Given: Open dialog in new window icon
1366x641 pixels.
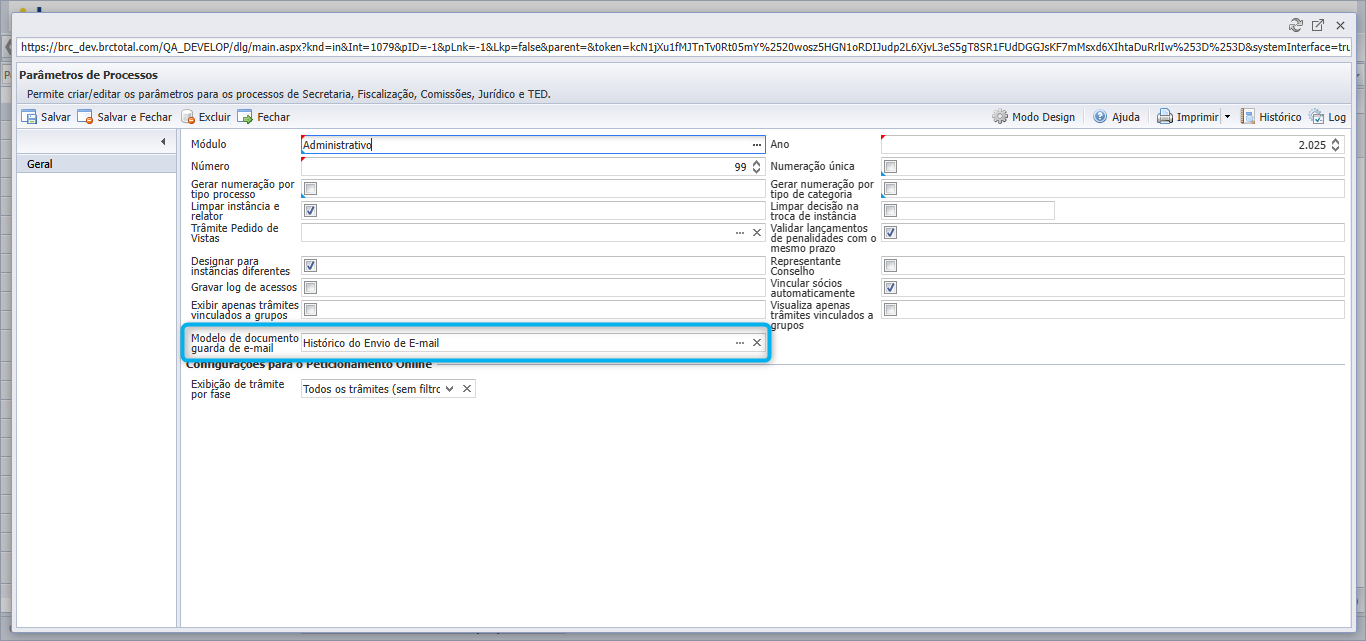Looking at the screenshot, I should click(1318, 25).
